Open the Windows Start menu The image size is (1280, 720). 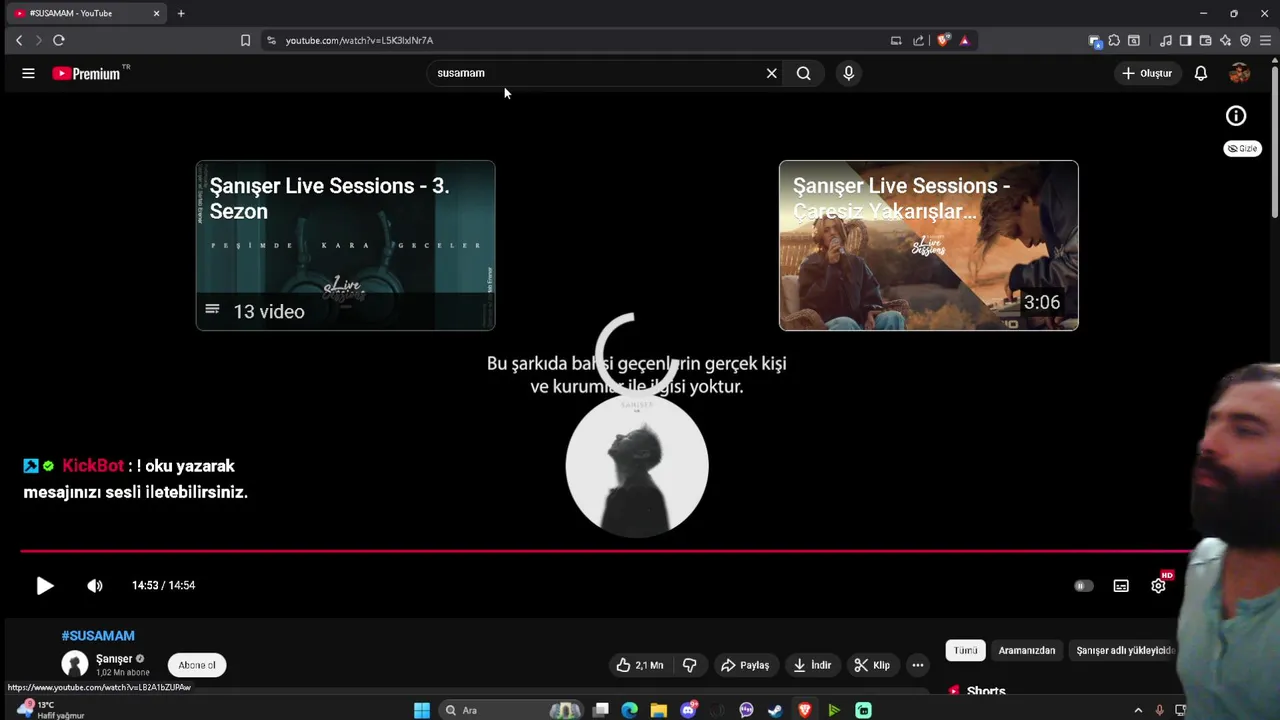coord(422,710)
